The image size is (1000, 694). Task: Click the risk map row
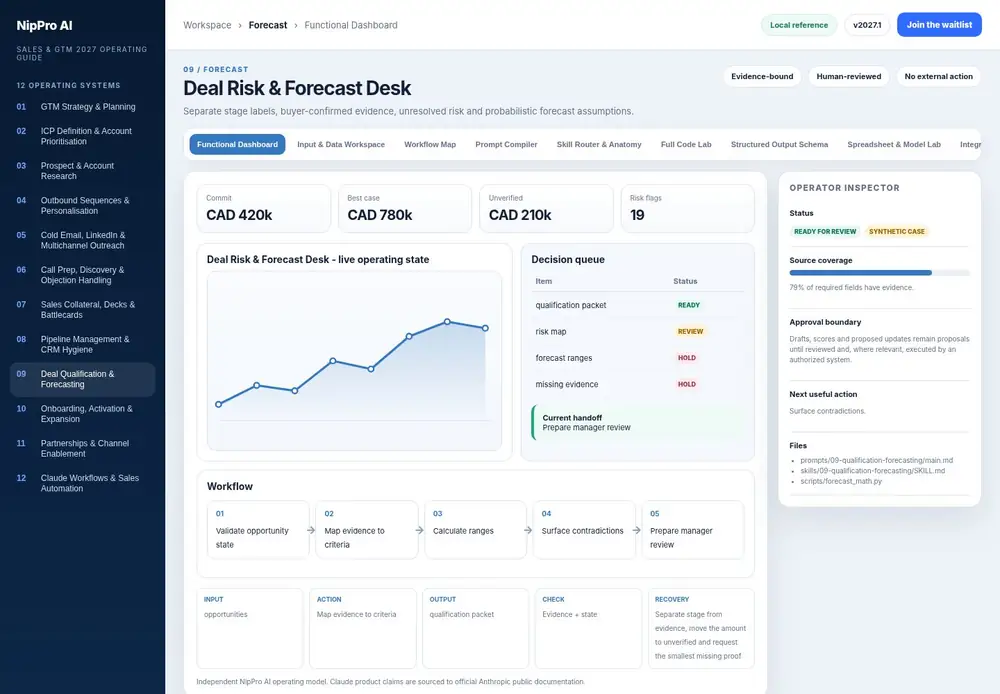638,332
